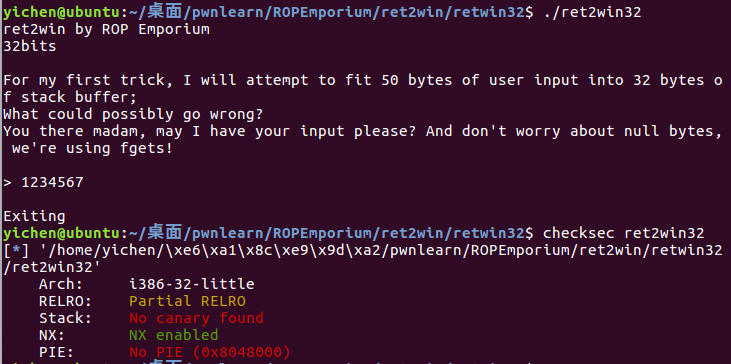Click the 'i386-32-little' Arch value

click(x=192, y=284)
